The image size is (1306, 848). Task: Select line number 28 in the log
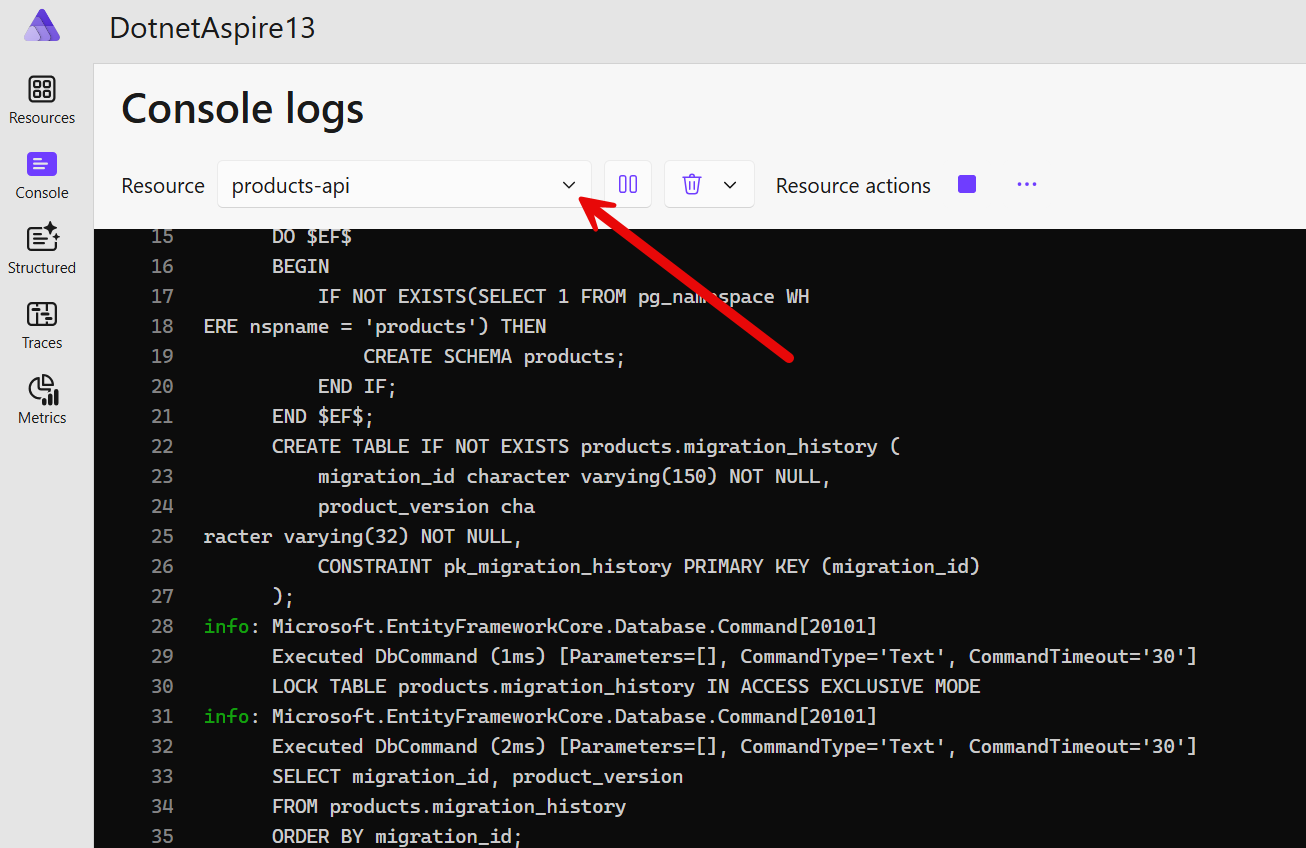[x=162, y=626]
